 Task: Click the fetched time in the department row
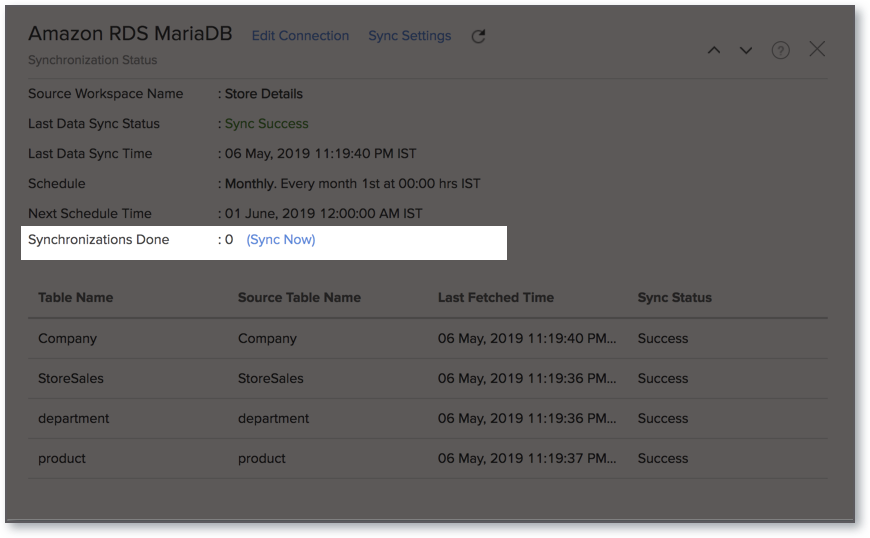coord(527,418)
